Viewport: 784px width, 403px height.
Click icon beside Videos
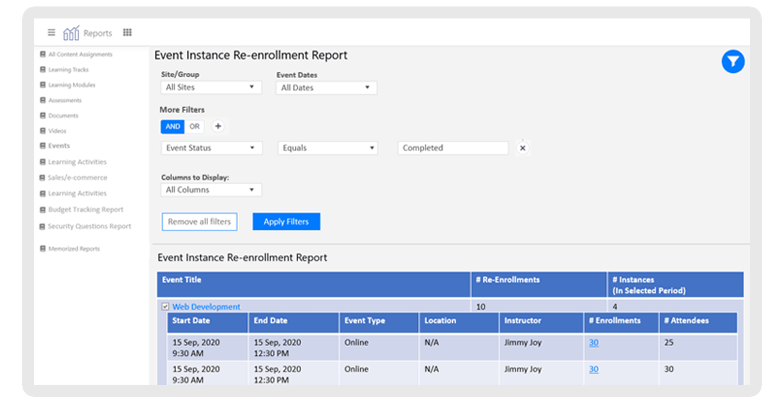click(x=42, y=130)
